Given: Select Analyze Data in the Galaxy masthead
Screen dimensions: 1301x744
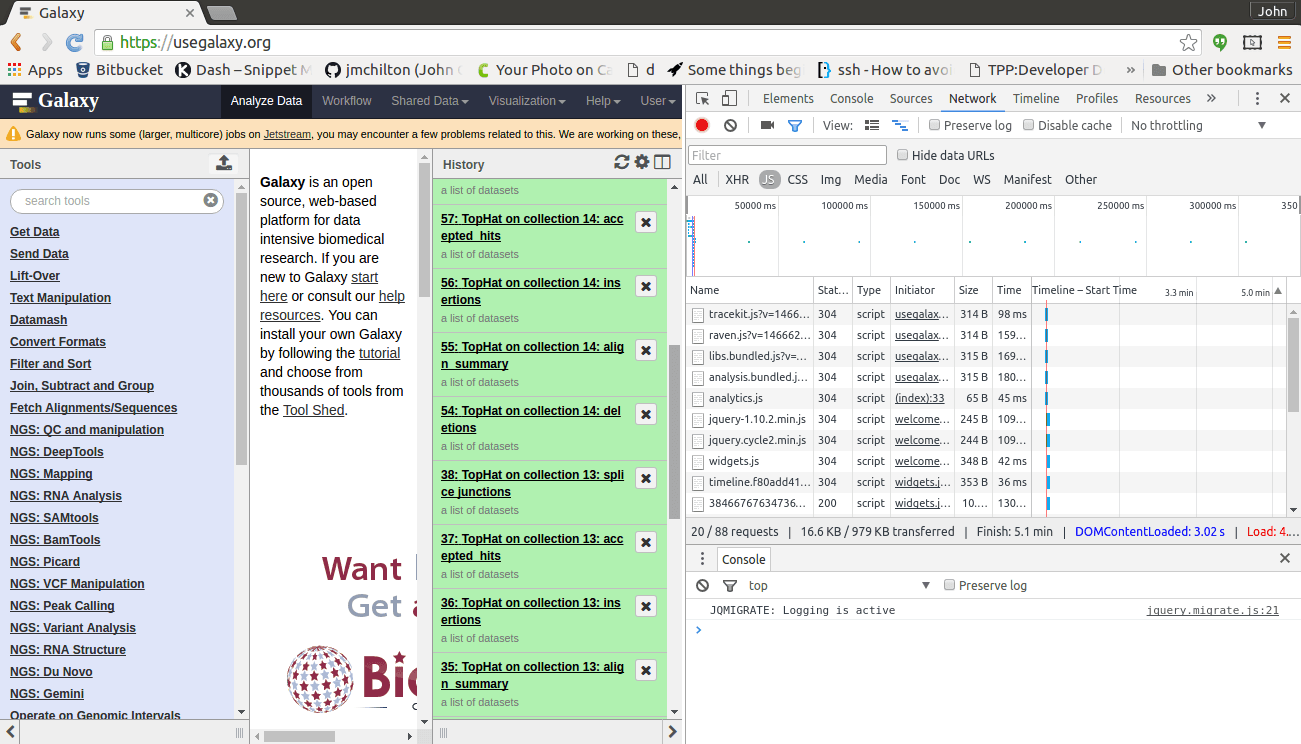Looking at the screenshot, I should [266, 101].
